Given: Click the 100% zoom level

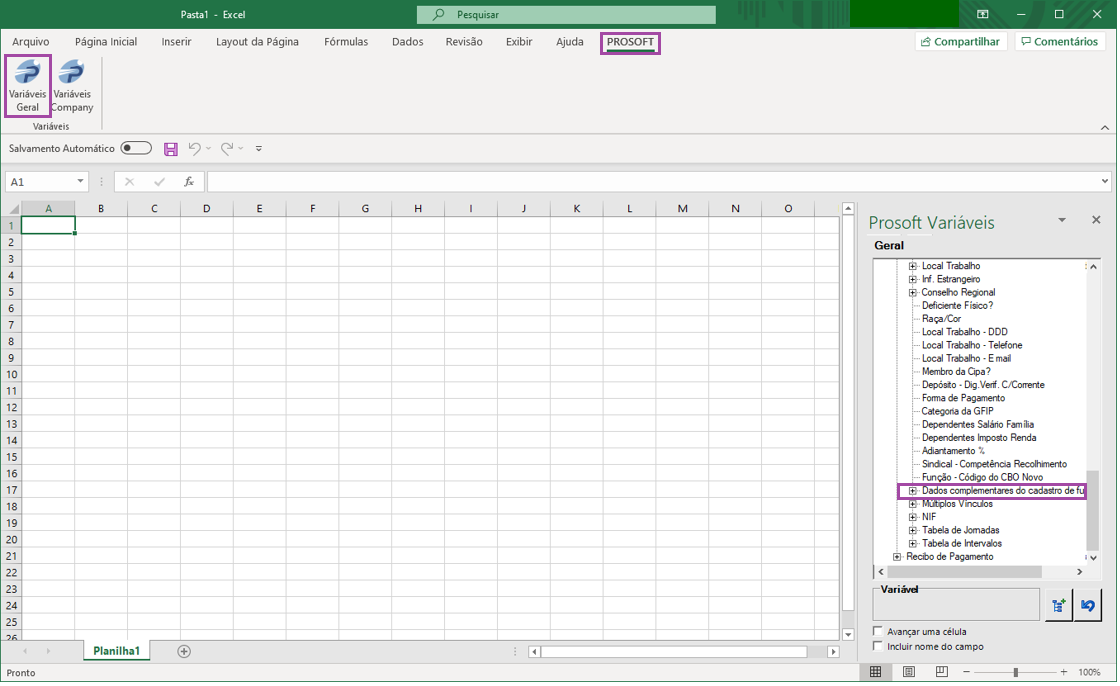Looking at the screenshot, I should point(1089,672).
